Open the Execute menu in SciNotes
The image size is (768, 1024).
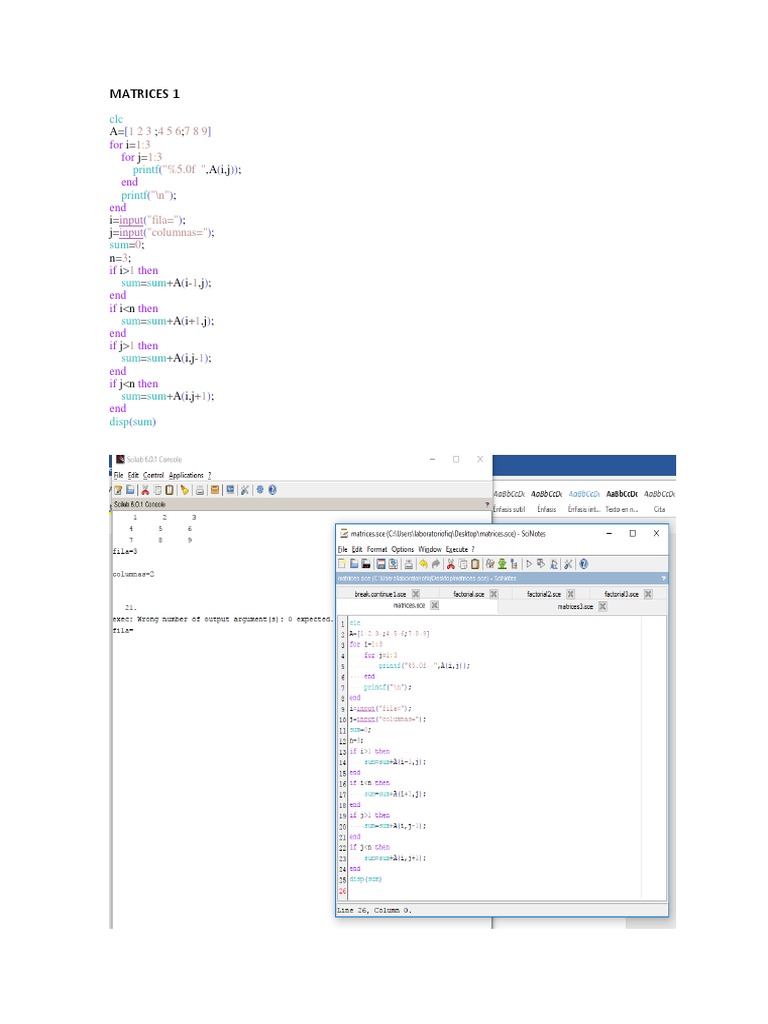pos(456,549)
